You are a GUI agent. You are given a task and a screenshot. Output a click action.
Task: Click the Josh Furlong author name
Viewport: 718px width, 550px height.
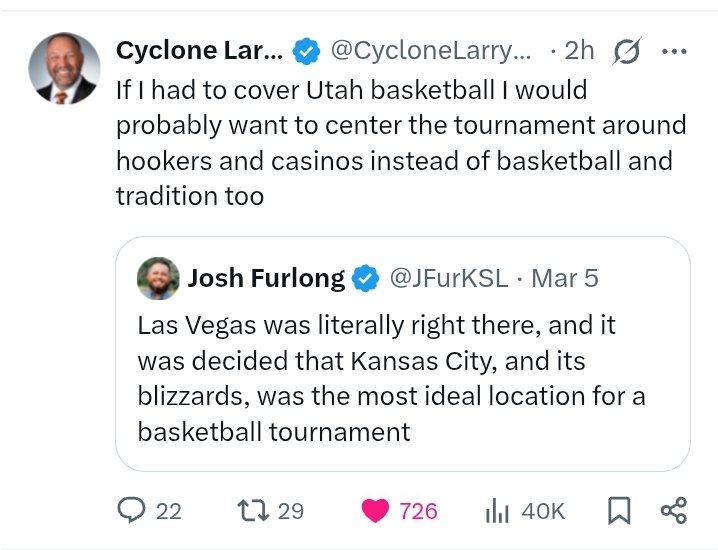[x=266, y=278]
